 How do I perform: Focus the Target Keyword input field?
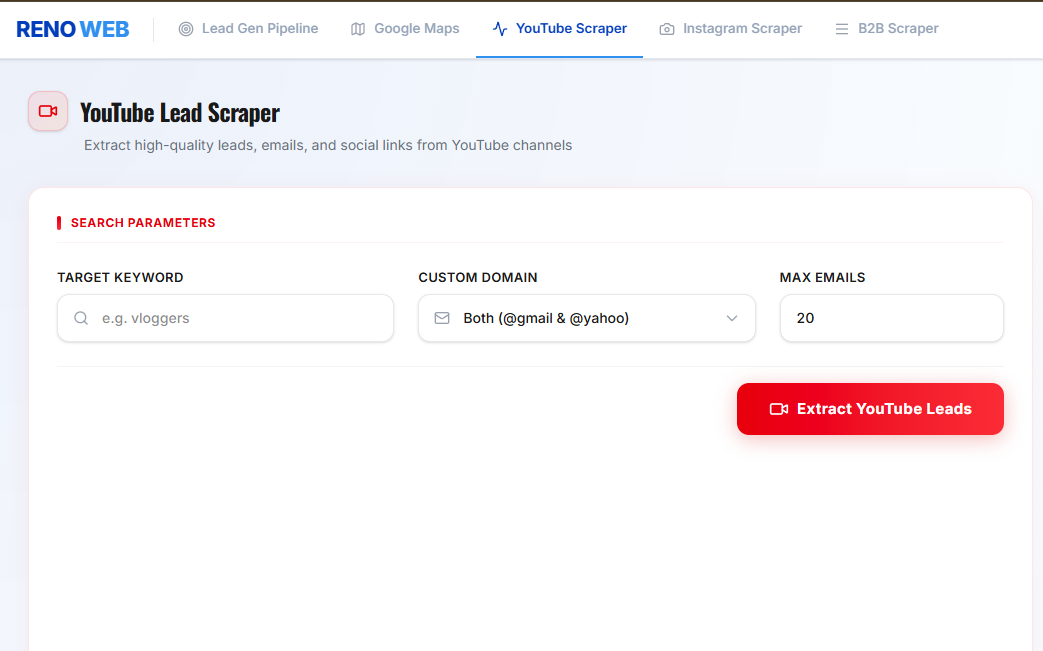click(225, 318)
